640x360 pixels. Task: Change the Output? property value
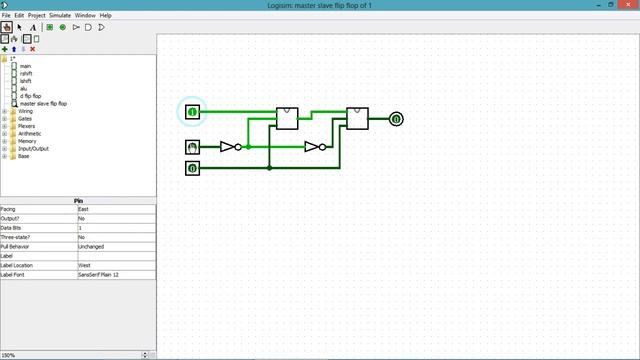pyautogui.click(x=116, y=218)
